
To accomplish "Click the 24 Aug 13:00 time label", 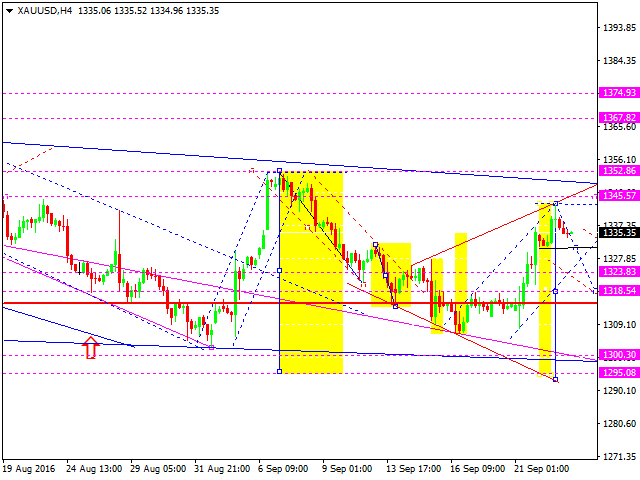I will [x=94, y=469].
